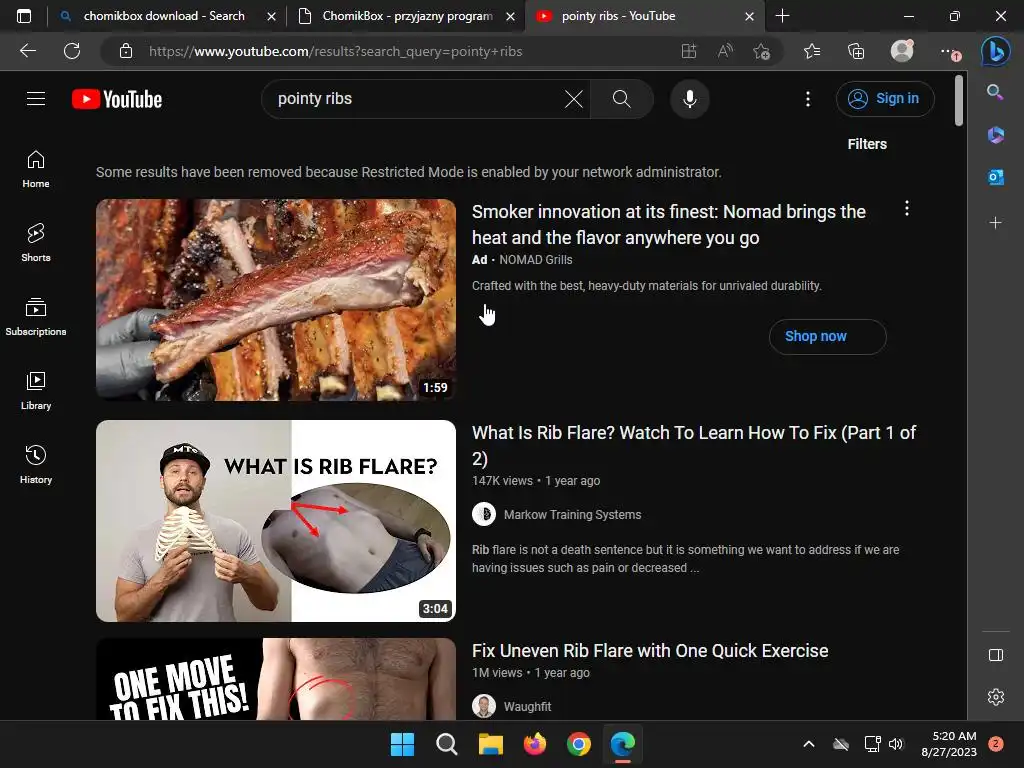
Task: Open Edge sidebar Search tool
Action: point(995,92)
